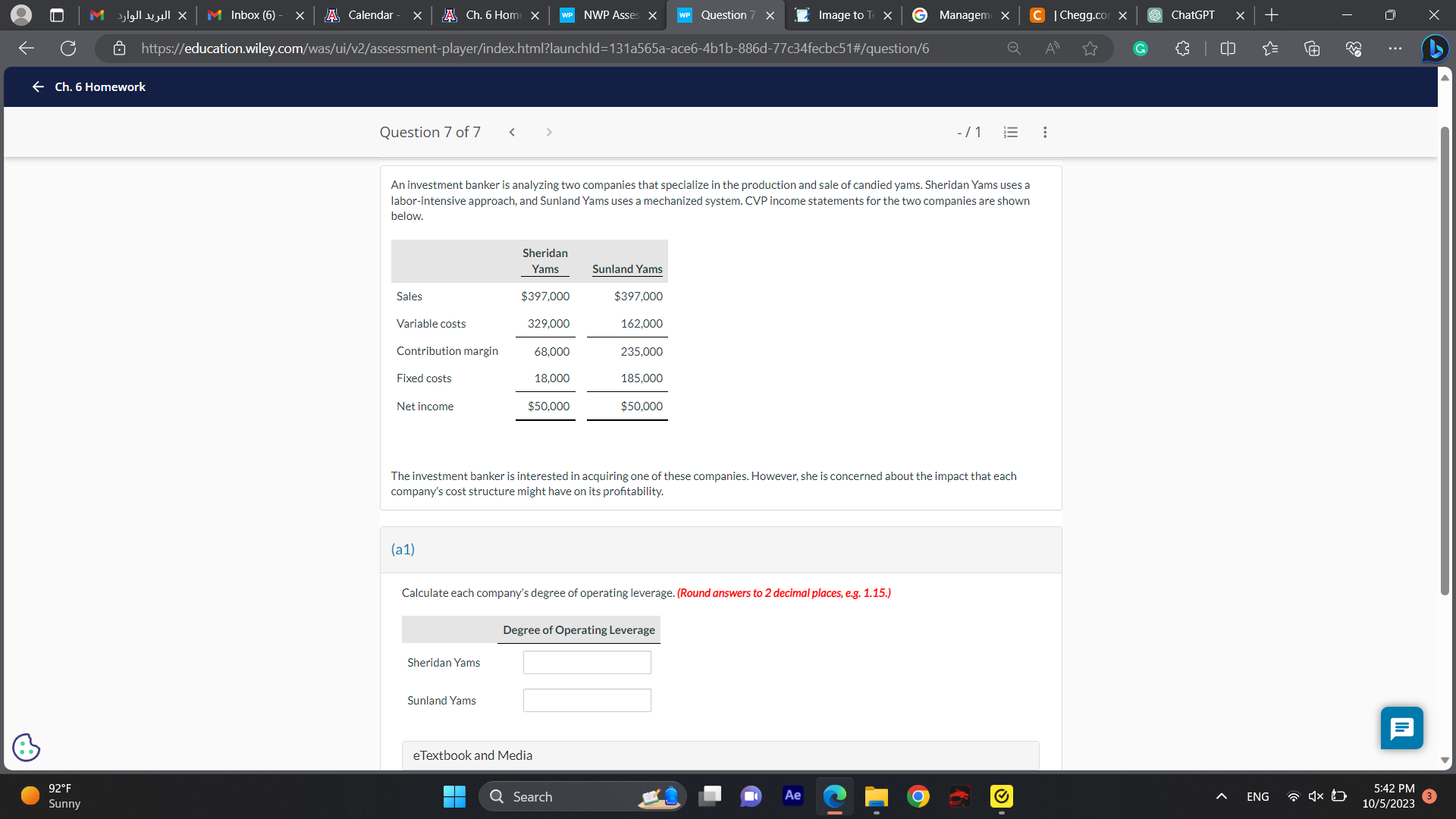Toggle split screen view in browser
Image resolution: width=1456 pixels, height=819 pixels.
pyautogui.click(x=1228, y=49)
